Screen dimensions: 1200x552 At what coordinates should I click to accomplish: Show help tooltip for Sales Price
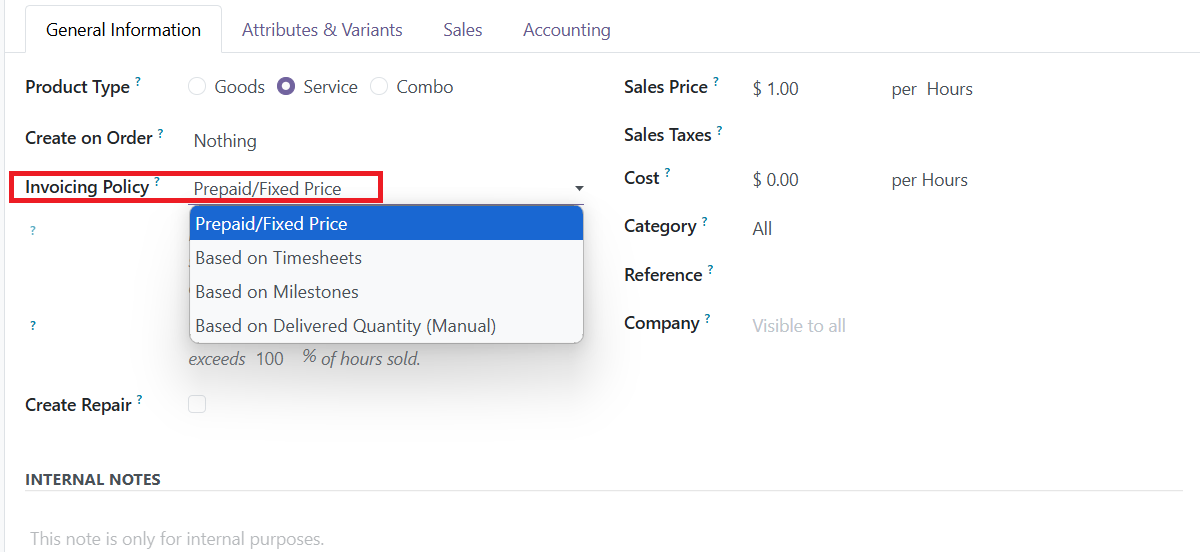tap(716, 82)
